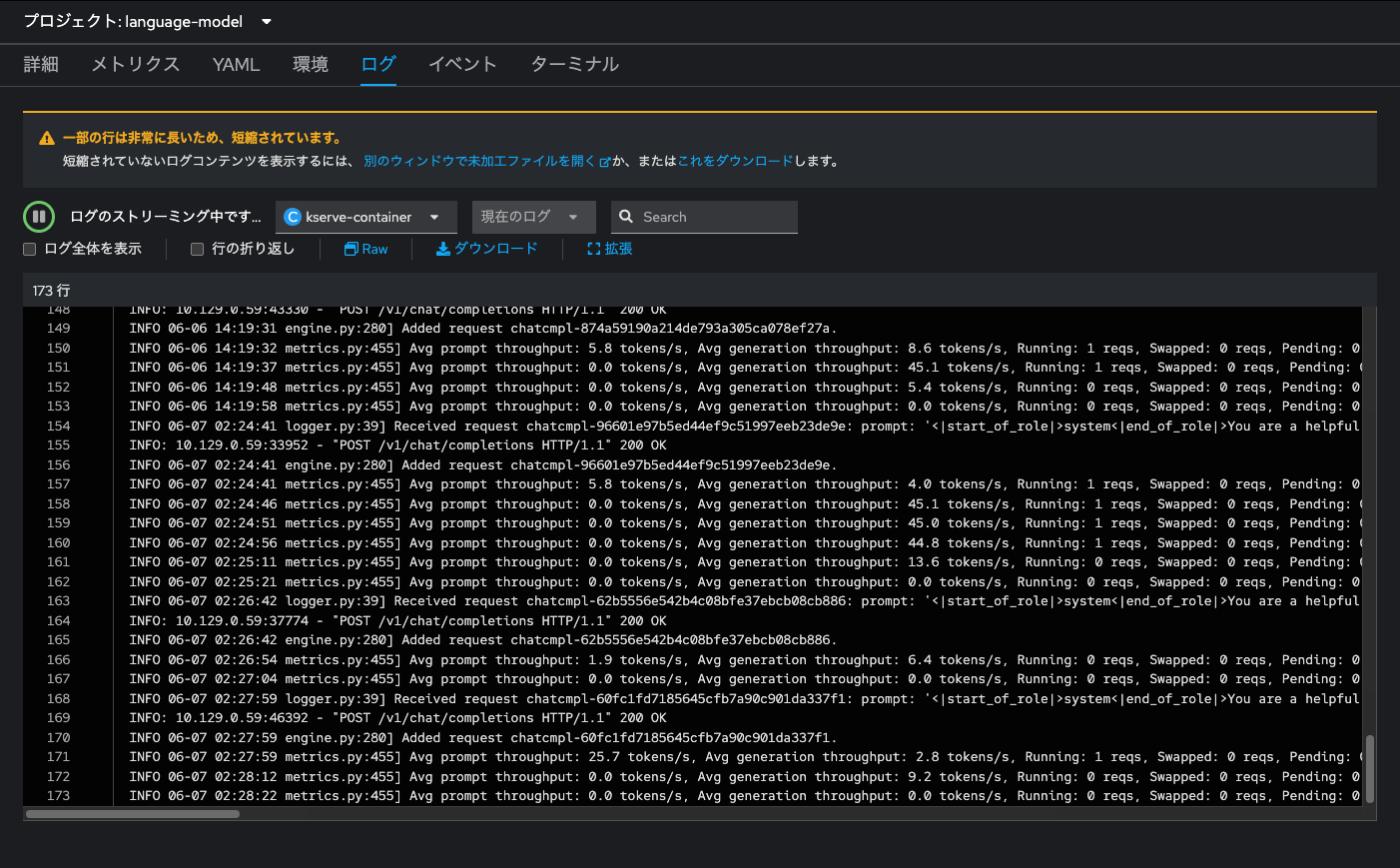Click the ダウンロード button

(x=486, y=249)
